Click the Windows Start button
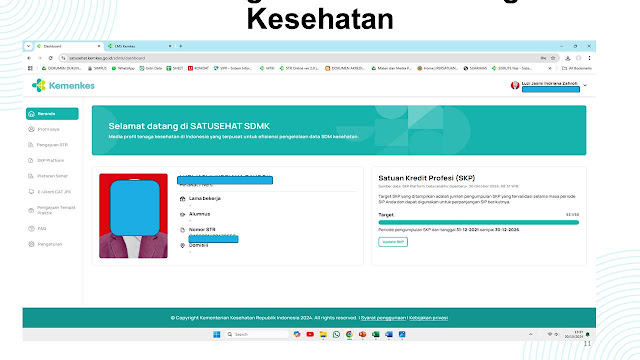 click(217, 334)
